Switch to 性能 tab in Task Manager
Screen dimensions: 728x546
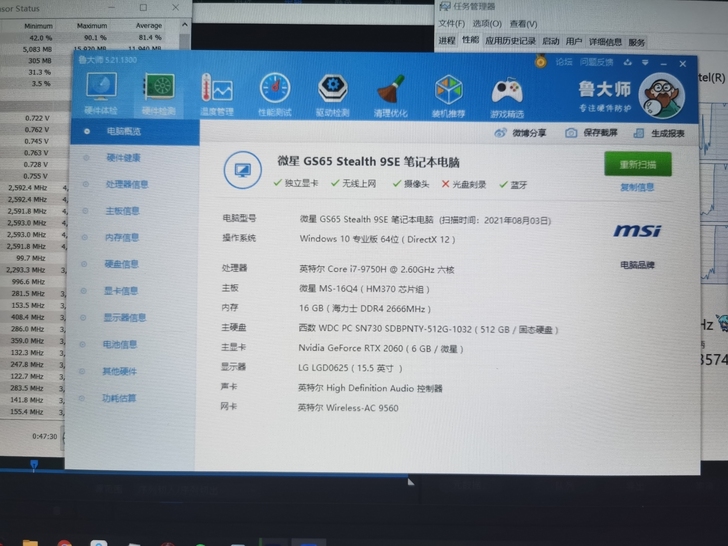click(x=470, y=40)
